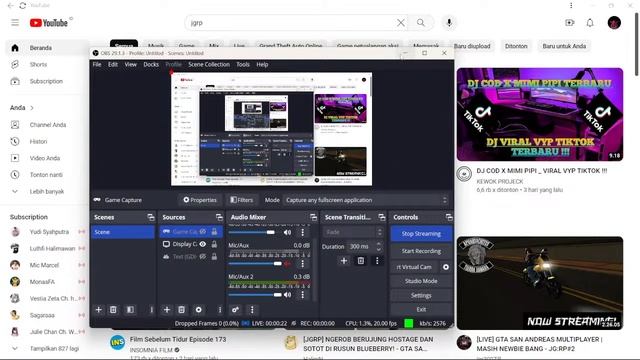Select Scene item in Scenes list
The height and width of the screenshot is (360, 640).
click(122, 232)
